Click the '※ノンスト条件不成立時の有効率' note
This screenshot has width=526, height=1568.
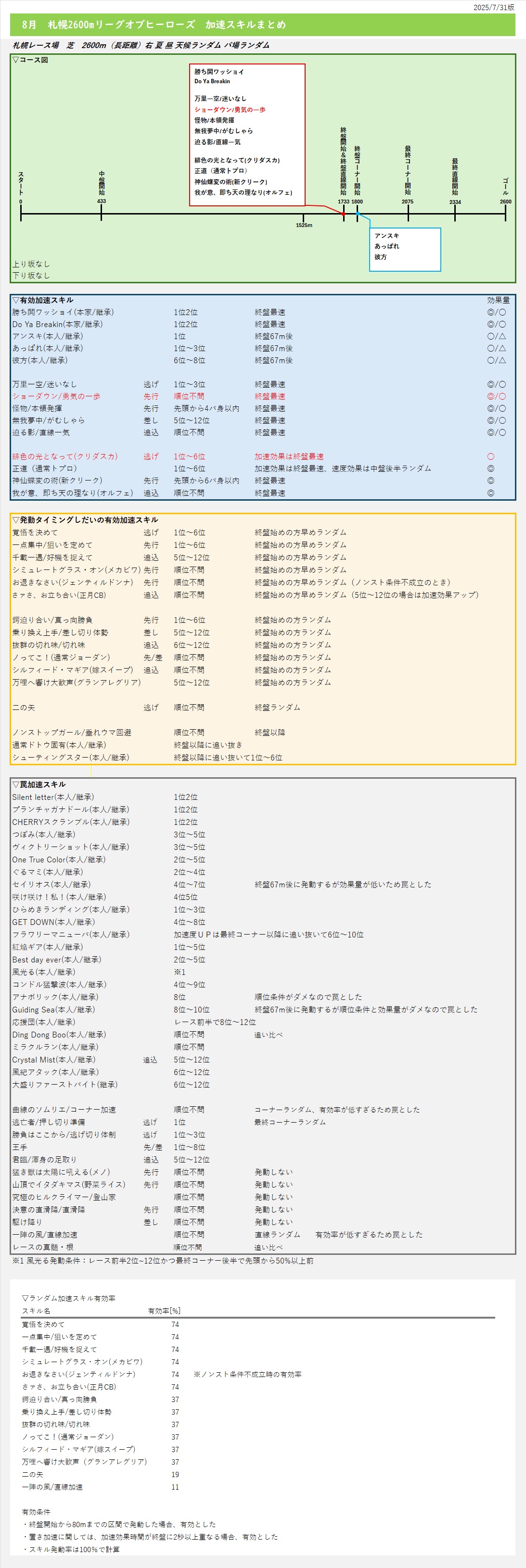click(248, 1375)
